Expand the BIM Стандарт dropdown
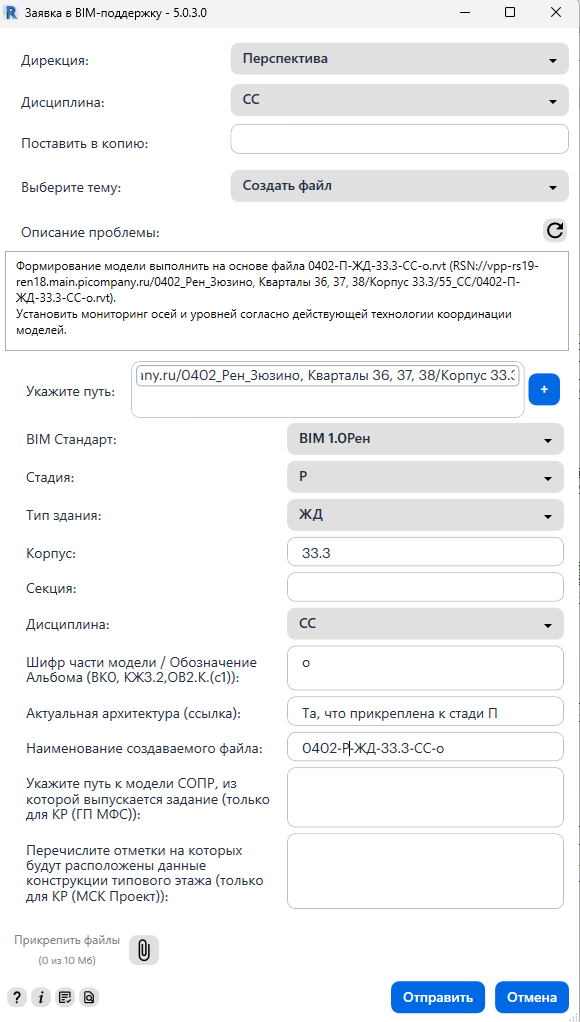This screenshot has height=1022, width=580. pyautogui.click(x=425, y=439)
